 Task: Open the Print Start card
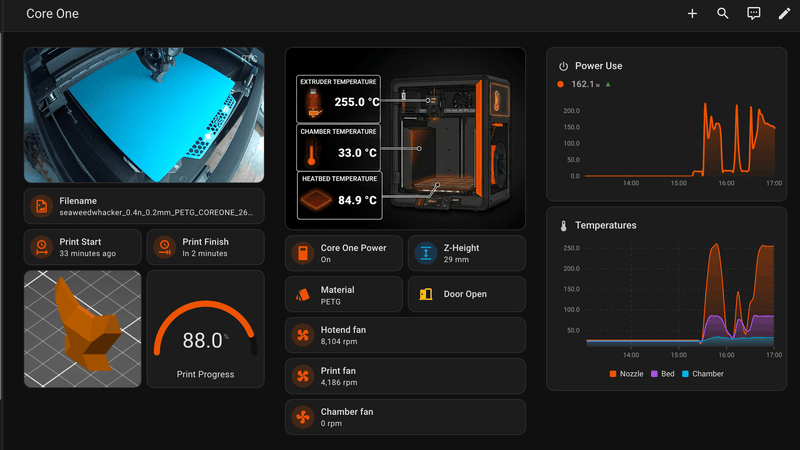[x=83, y=247]
